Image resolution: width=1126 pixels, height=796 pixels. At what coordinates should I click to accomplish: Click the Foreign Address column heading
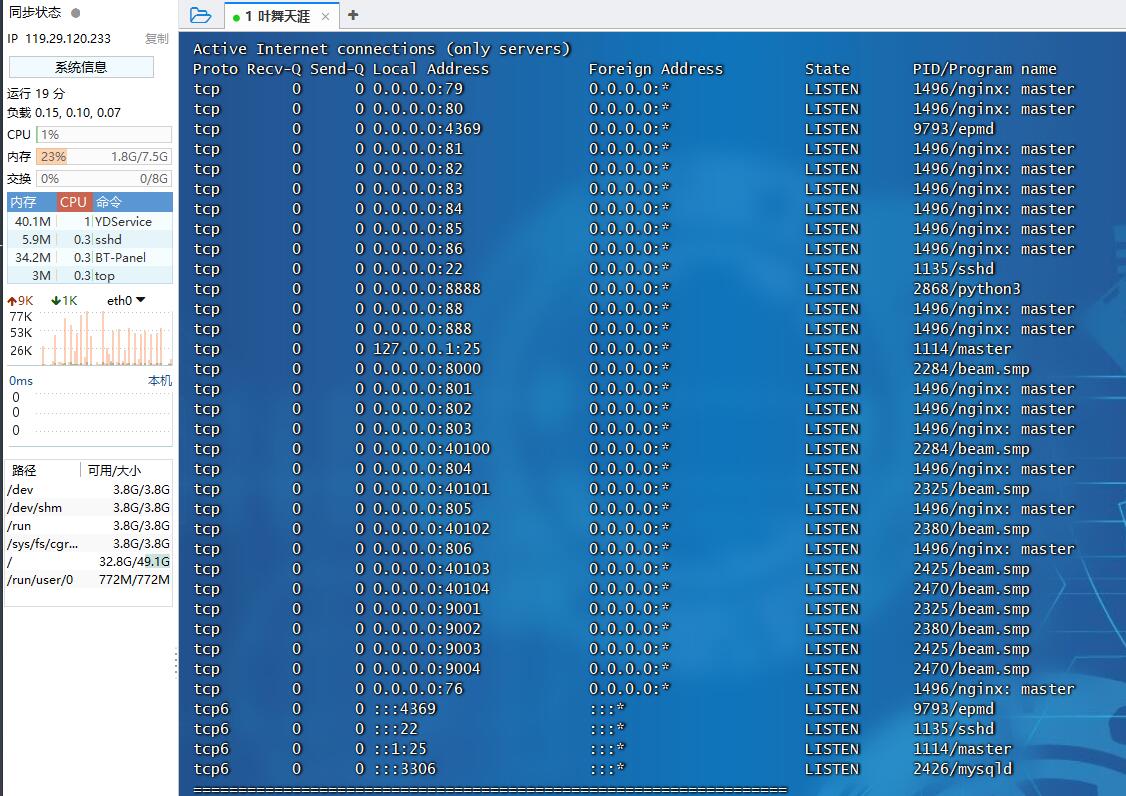click(x=656, y=69)
